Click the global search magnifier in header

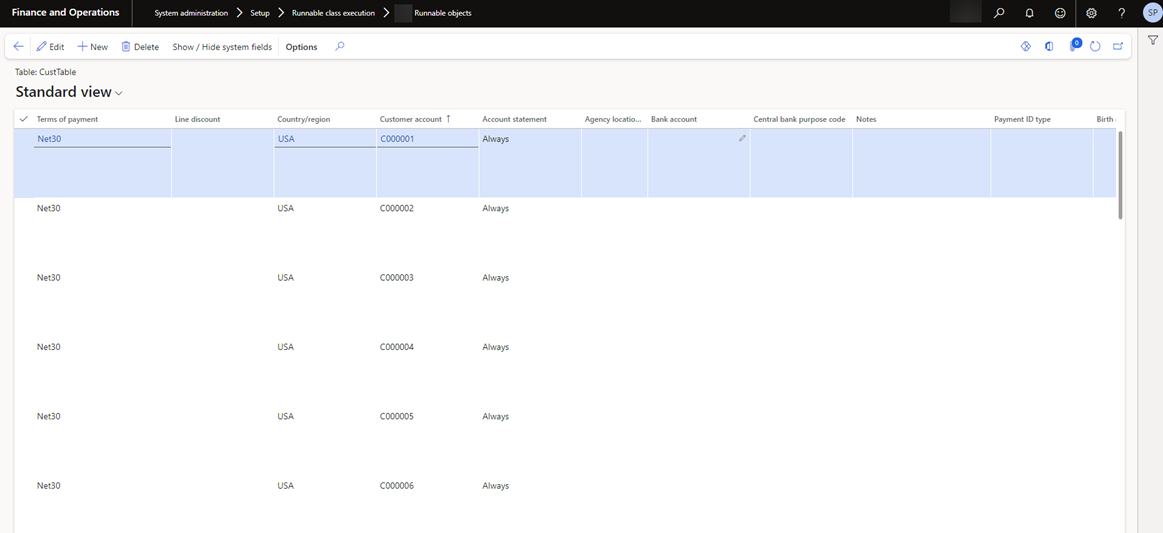pyautogui.click(x=999, y=13)
